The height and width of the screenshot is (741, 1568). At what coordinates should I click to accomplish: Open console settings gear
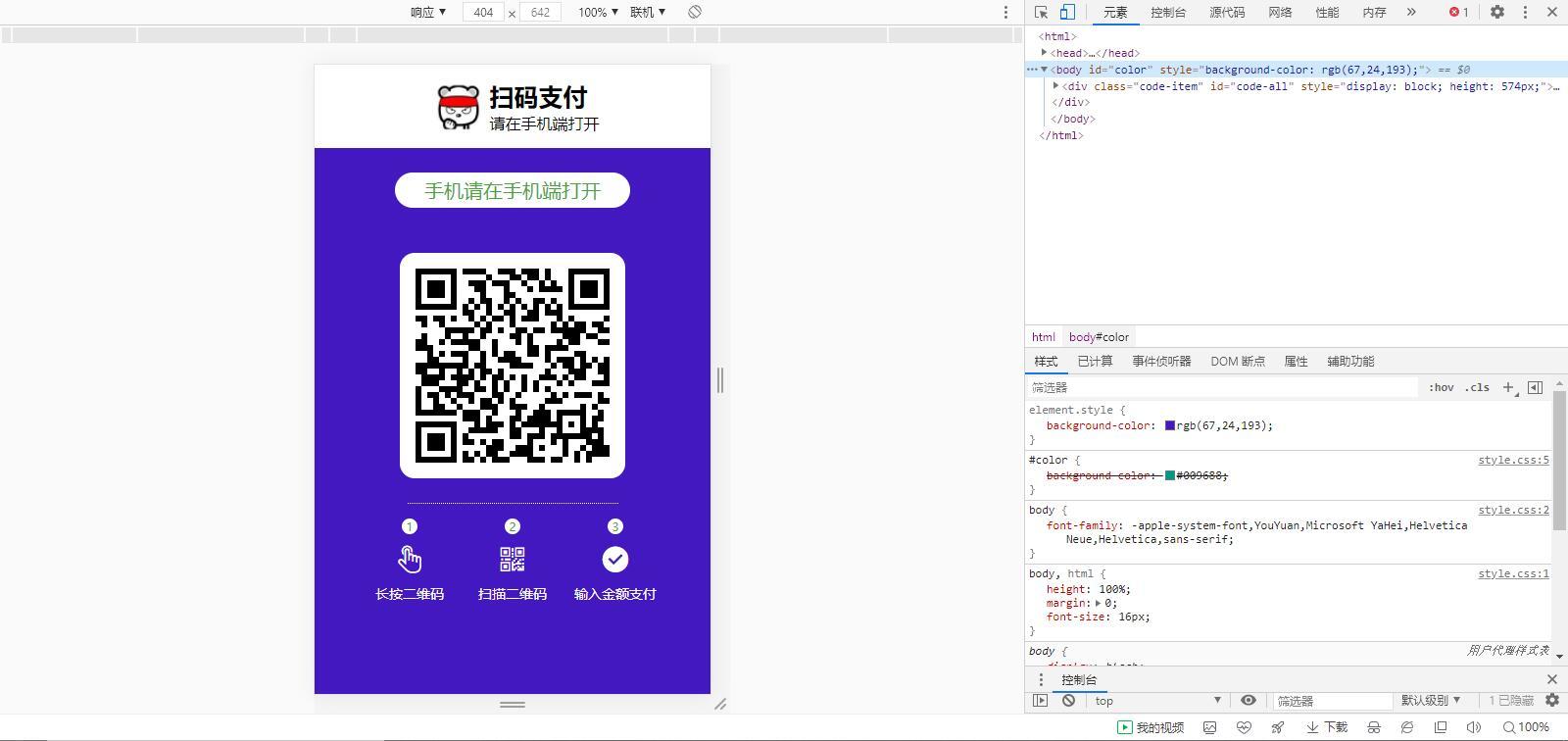click(1551, 701)
